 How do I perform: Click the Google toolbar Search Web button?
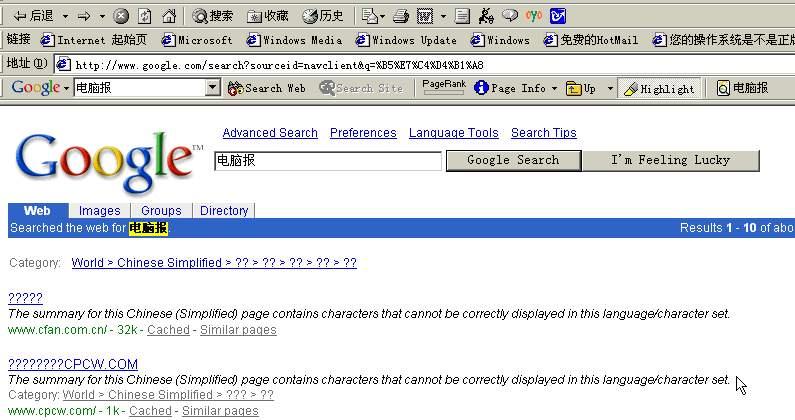click(x=266, y=88)
